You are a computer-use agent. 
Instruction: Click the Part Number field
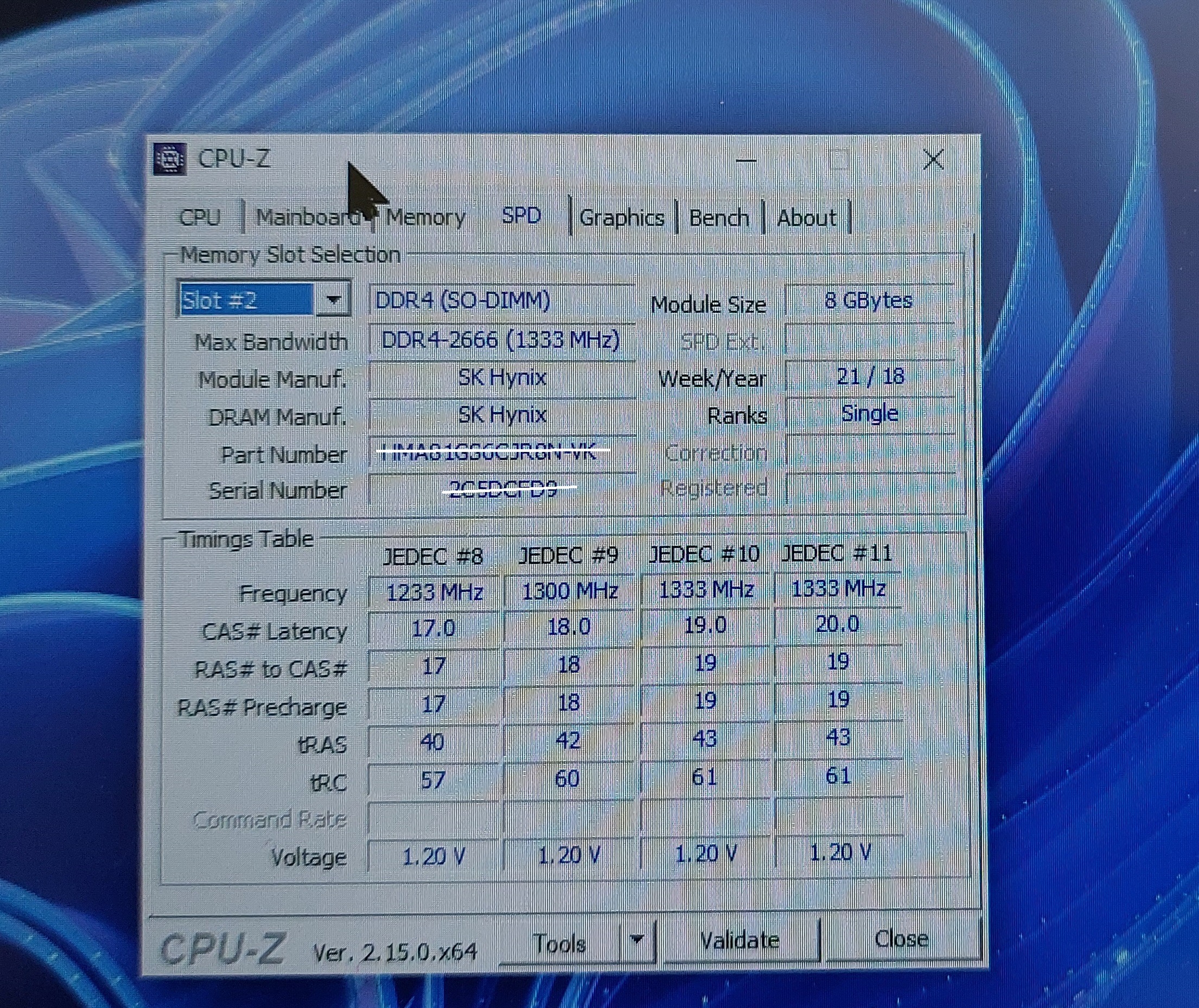(x=502, y=454)
